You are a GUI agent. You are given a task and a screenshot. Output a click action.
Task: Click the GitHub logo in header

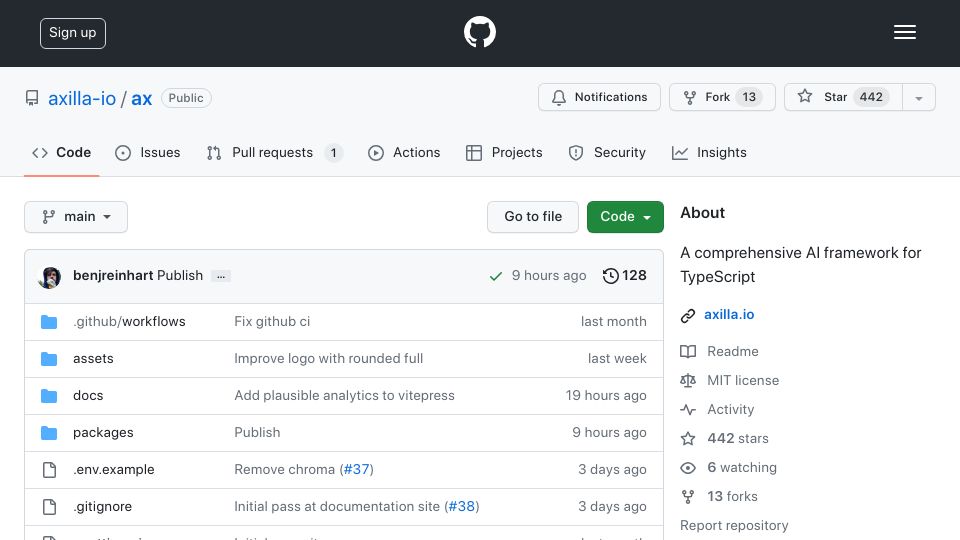pos(479,32)
